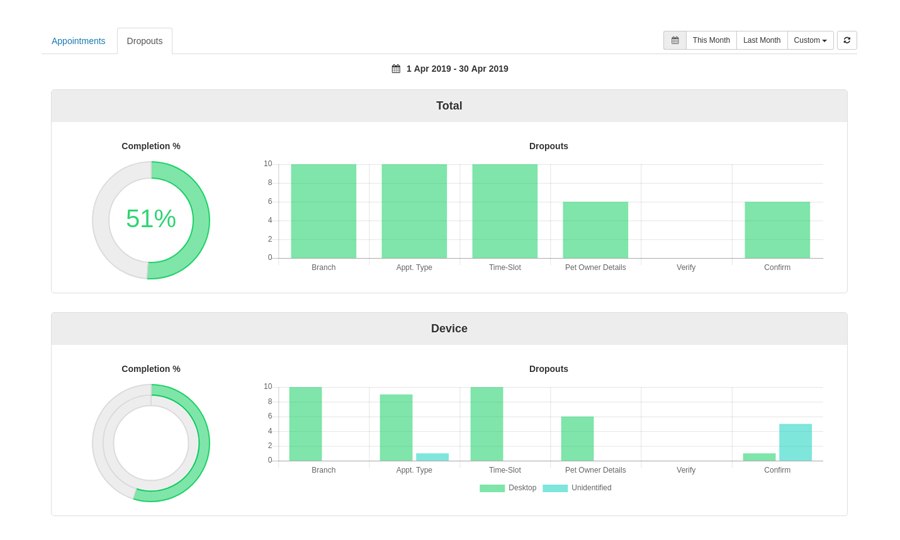Image resolution: width=900 pixels, height=540 pixels.
Task: Select the This Month filter
Action: (711, 40)
